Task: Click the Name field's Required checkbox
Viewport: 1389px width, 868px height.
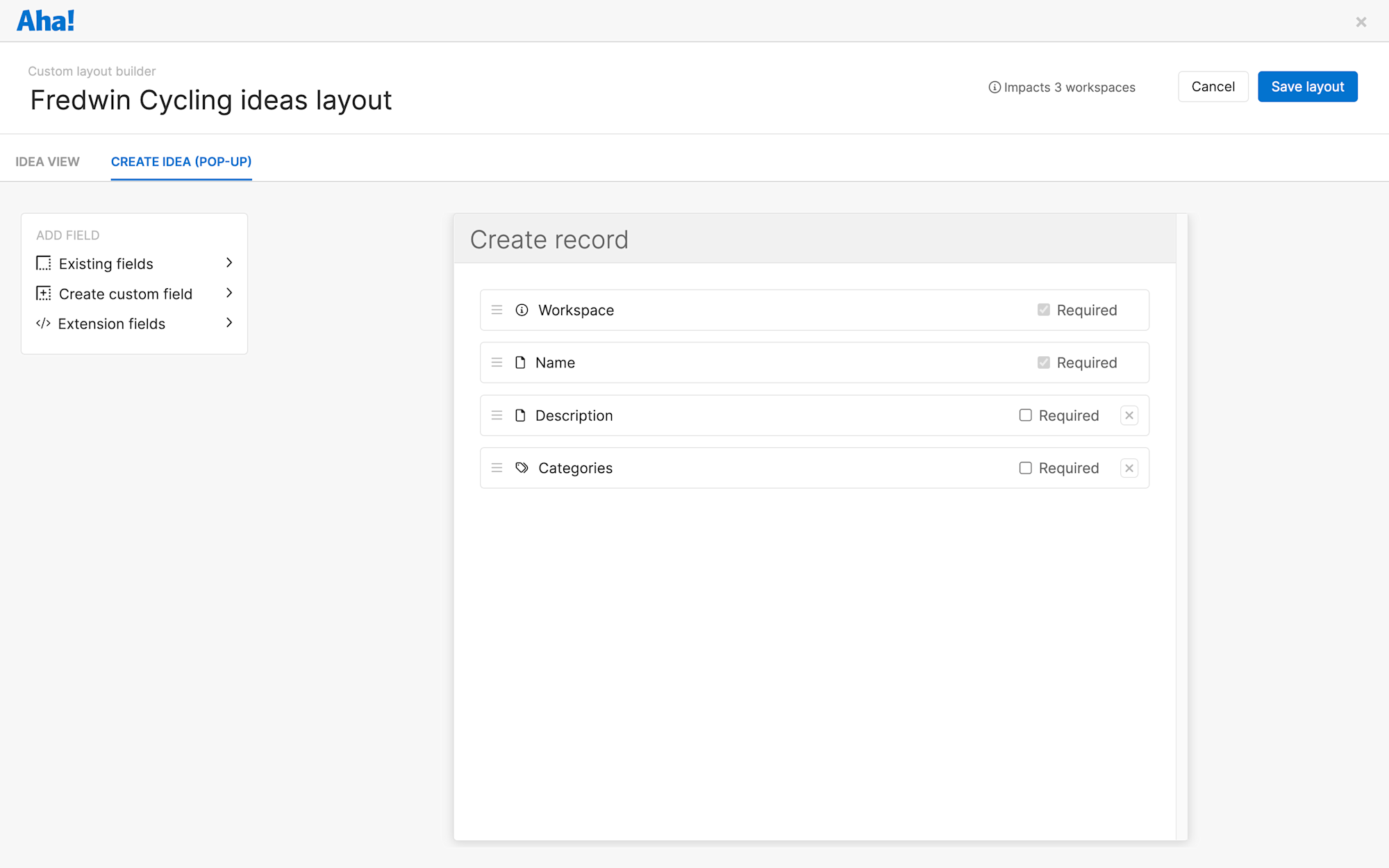Action: click(x=1043, y=362)
